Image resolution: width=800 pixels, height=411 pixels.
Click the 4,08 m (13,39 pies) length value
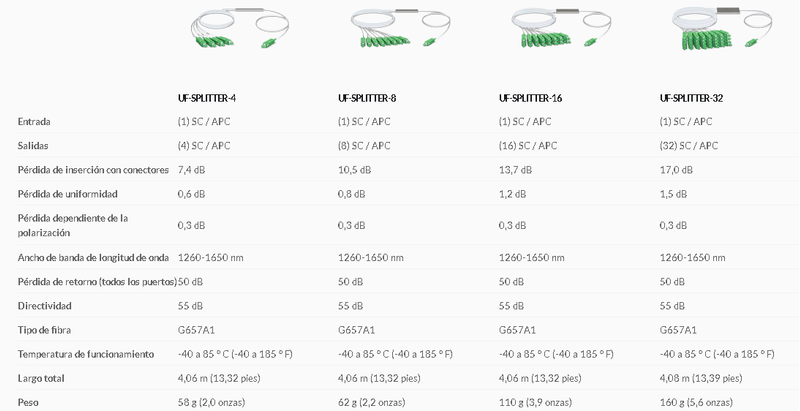tap(701, 379)
